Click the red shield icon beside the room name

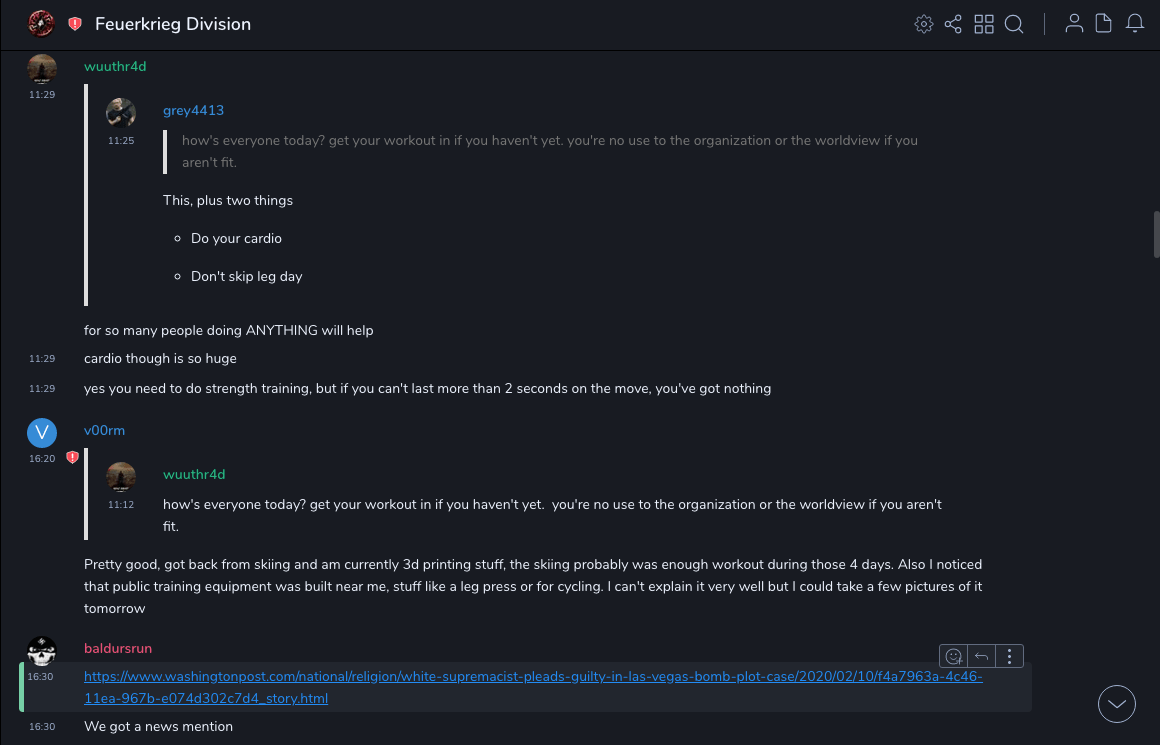coord(75,24)
